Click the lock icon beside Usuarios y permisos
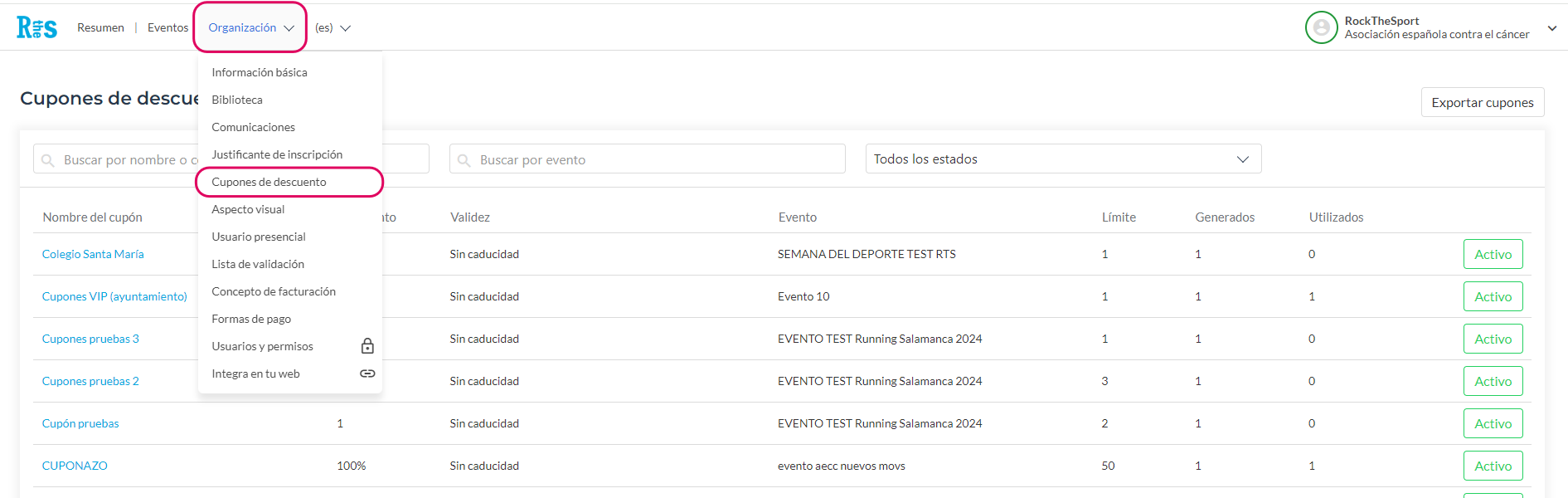 367,346
